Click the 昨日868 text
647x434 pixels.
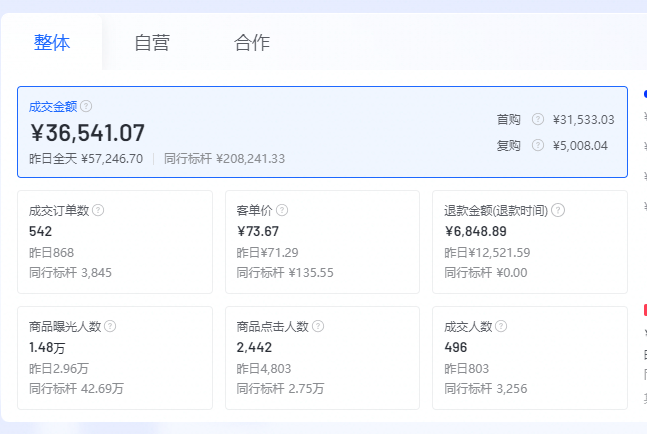point(52,252)
